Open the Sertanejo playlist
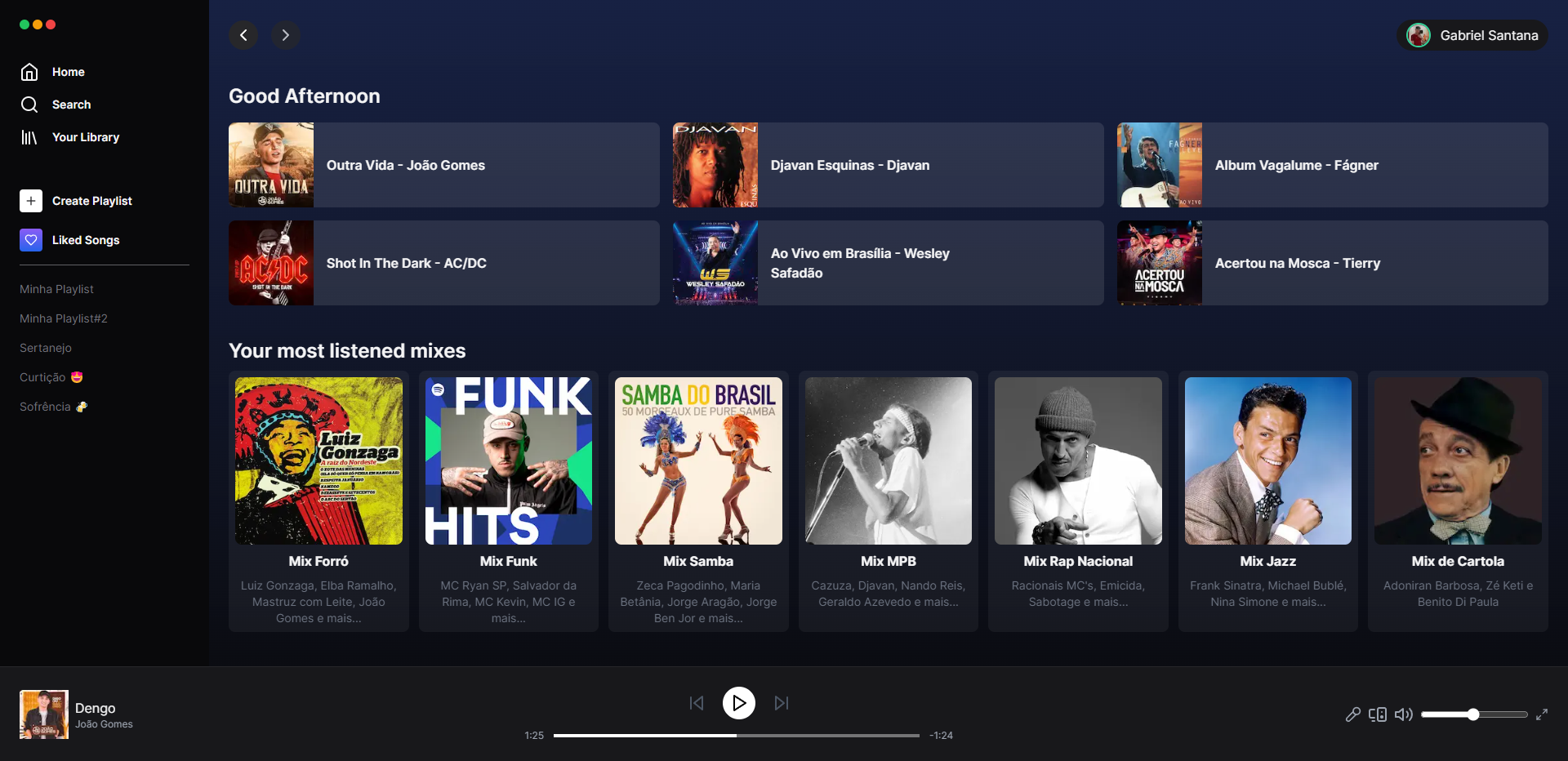1568x761 pixels. 45,348
